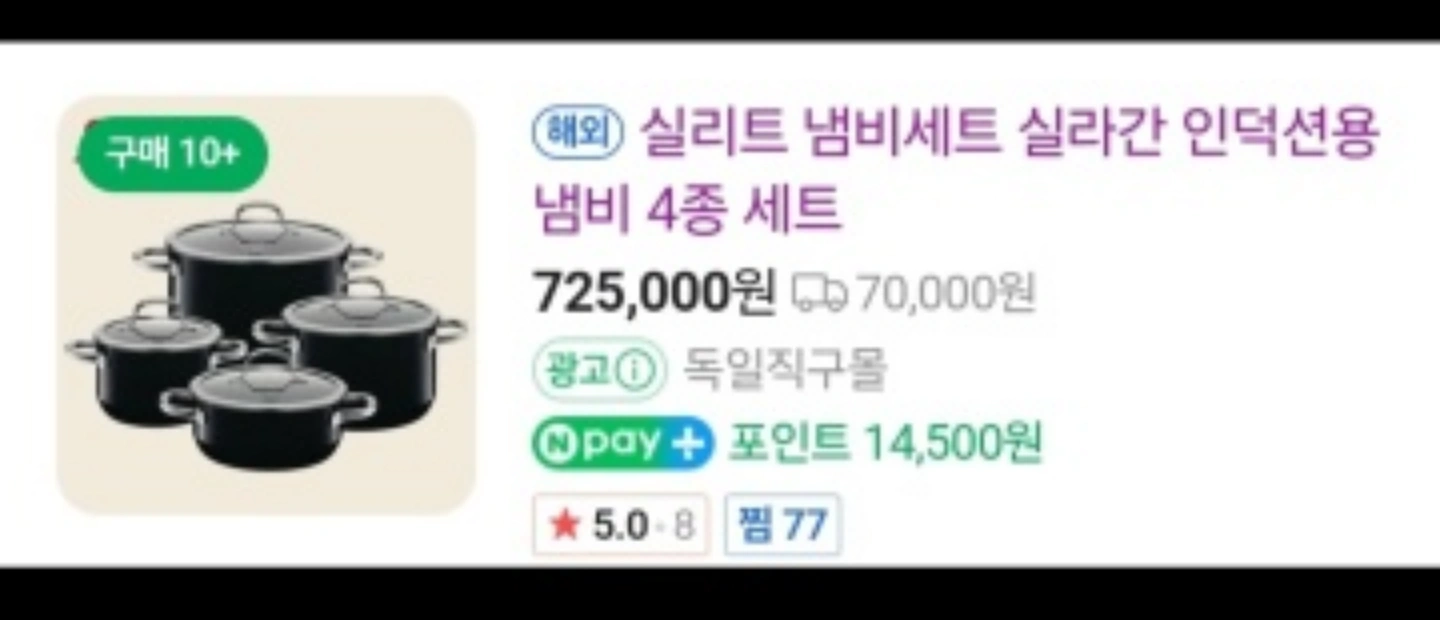This screenshot has height=620, width=1440.
Task: Toggle the 찜 77 wishlist button
Action: point(783,524)
